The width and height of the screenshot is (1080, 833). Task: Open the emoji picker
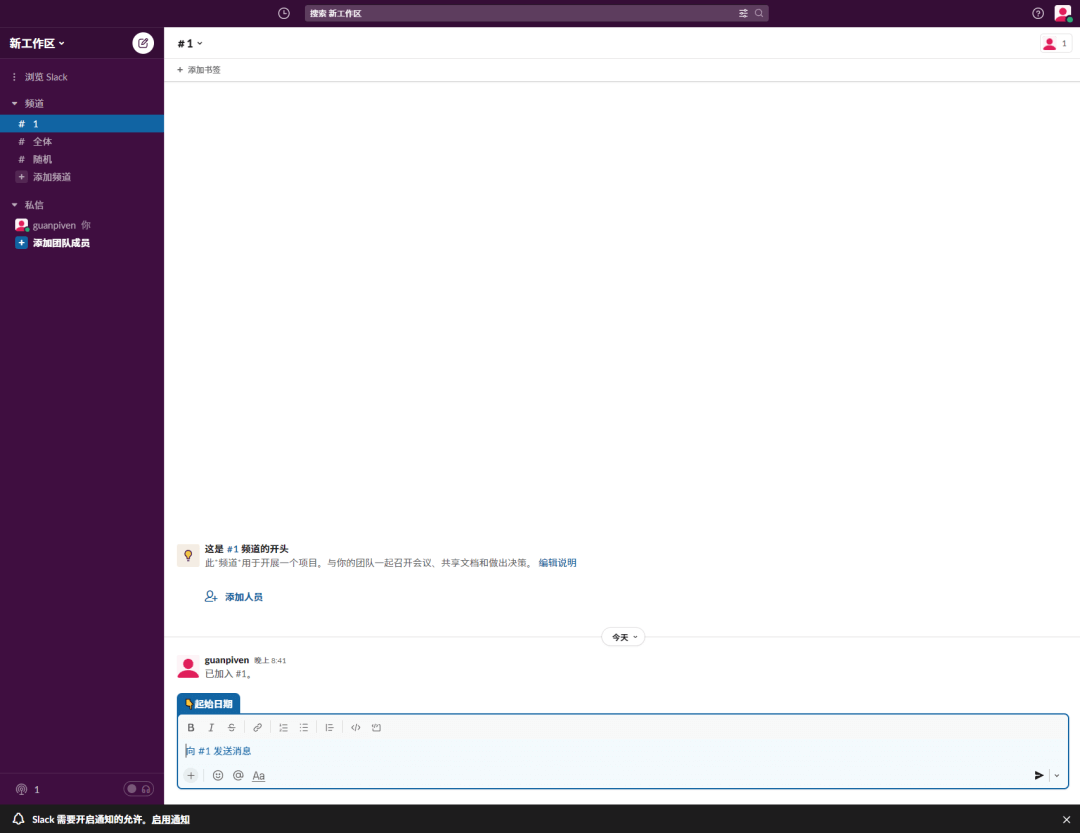(218, 775)
